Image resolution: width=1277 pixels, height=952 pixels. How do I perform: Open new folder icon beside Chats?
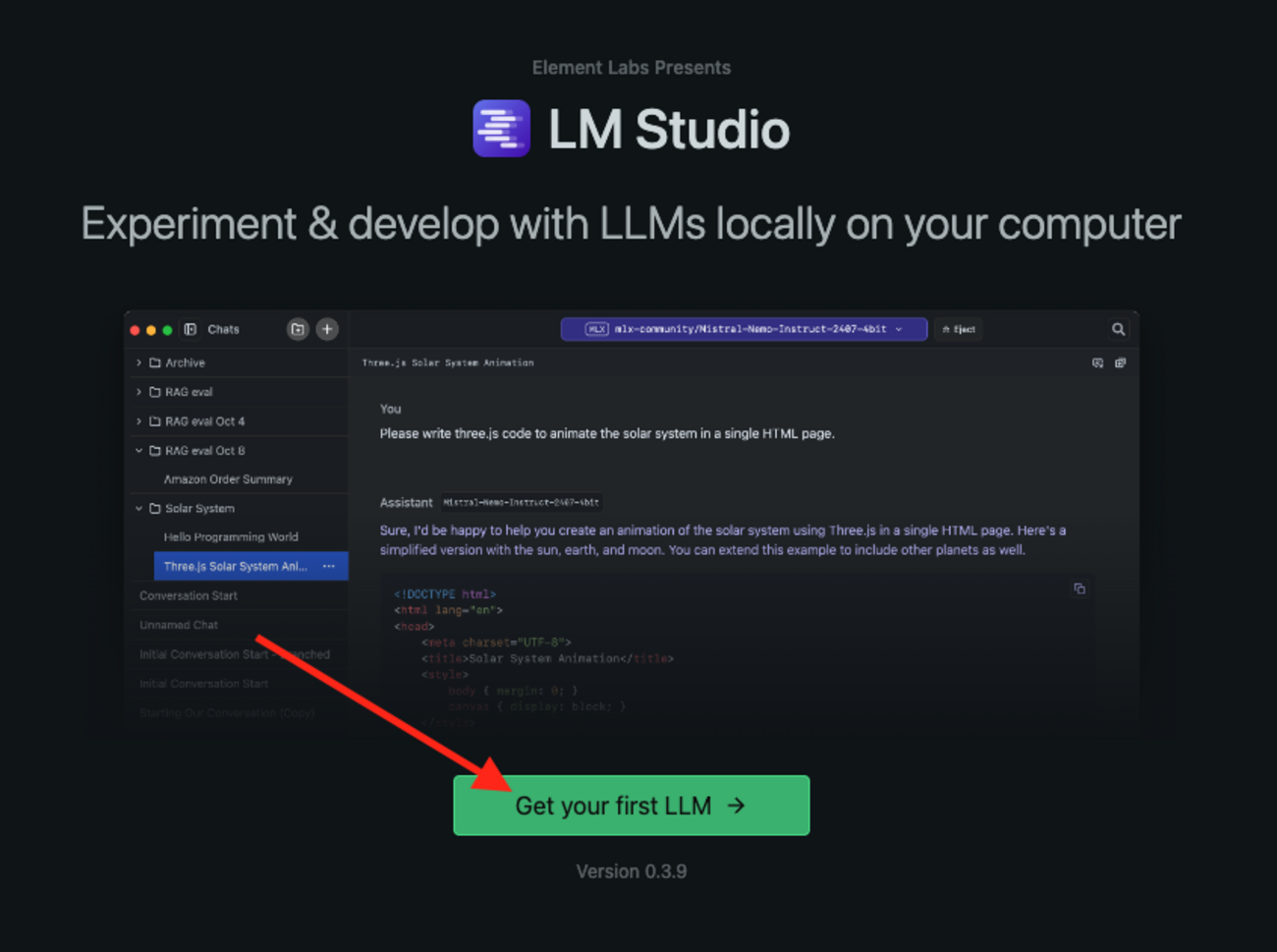298,329
